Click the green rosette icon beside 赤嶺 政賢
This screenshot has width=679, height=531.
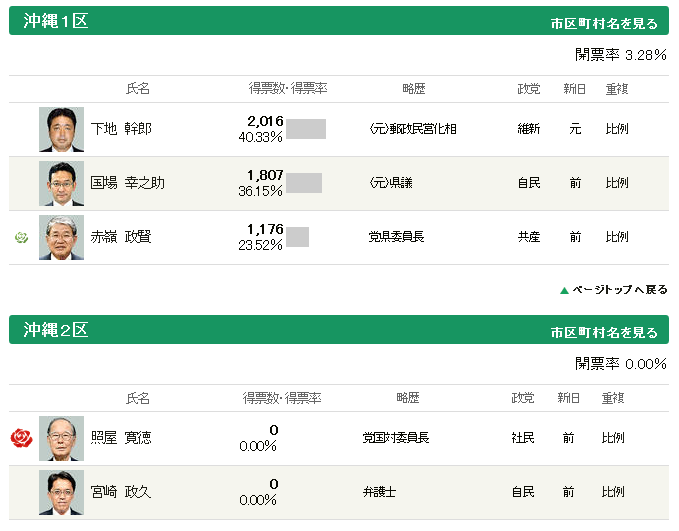21,237
